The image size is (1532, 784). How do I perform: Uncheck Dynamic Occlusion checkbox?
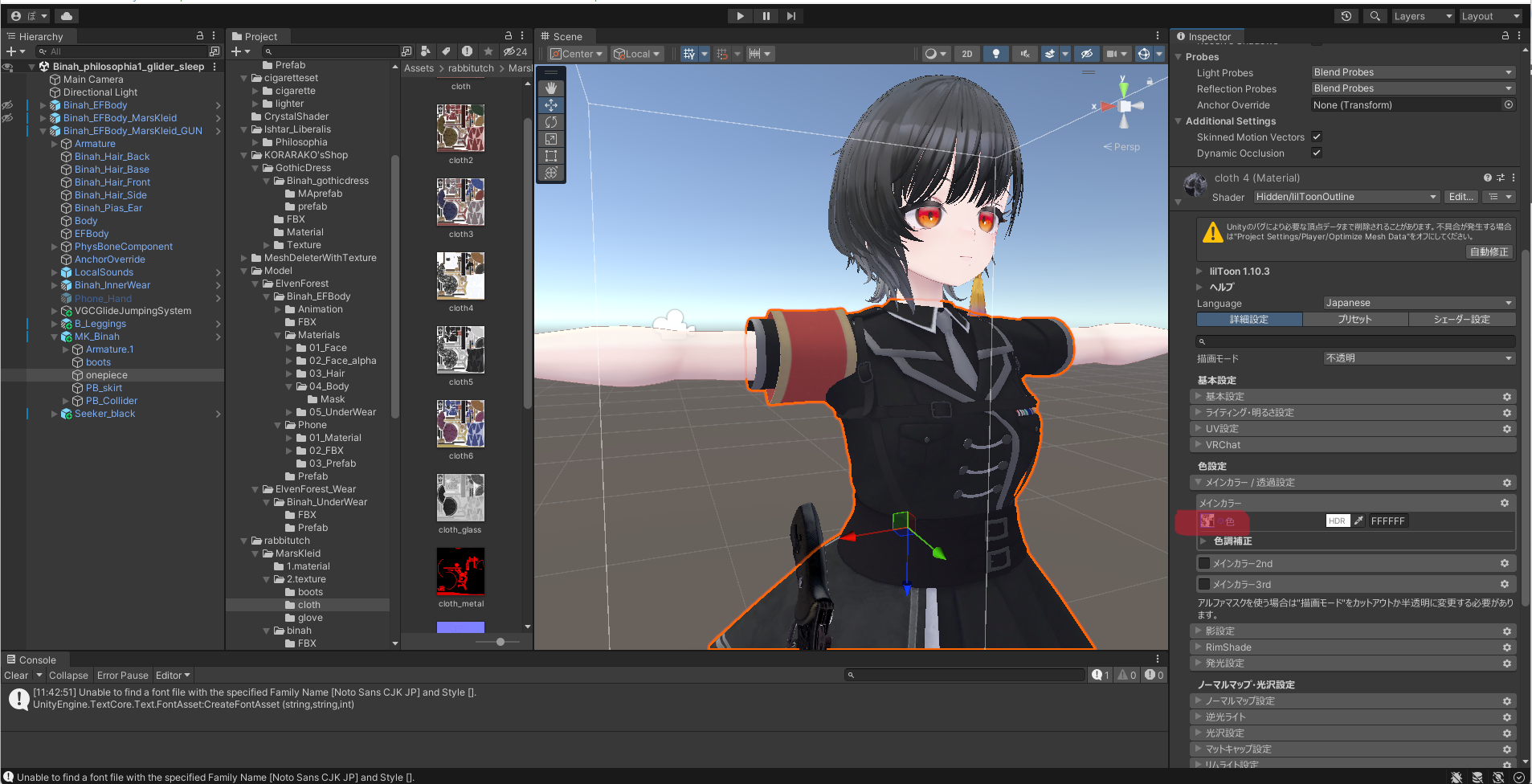(1316, 153)
